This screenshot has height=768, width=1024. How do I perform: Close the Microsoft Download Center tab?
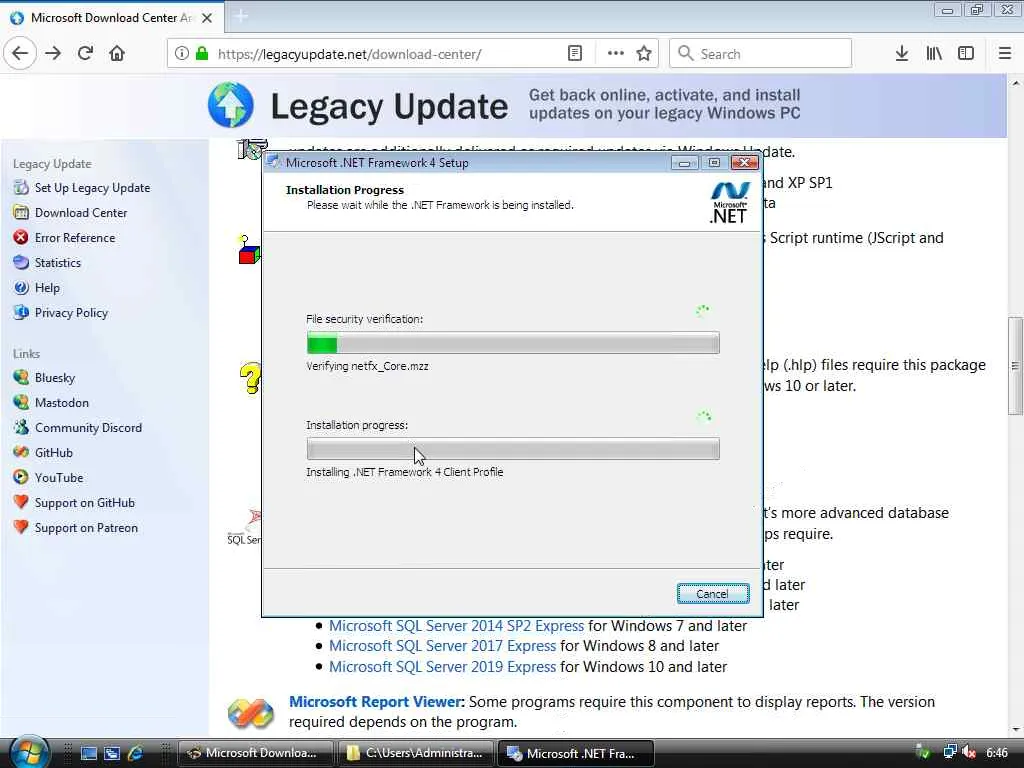click(206, 18)
